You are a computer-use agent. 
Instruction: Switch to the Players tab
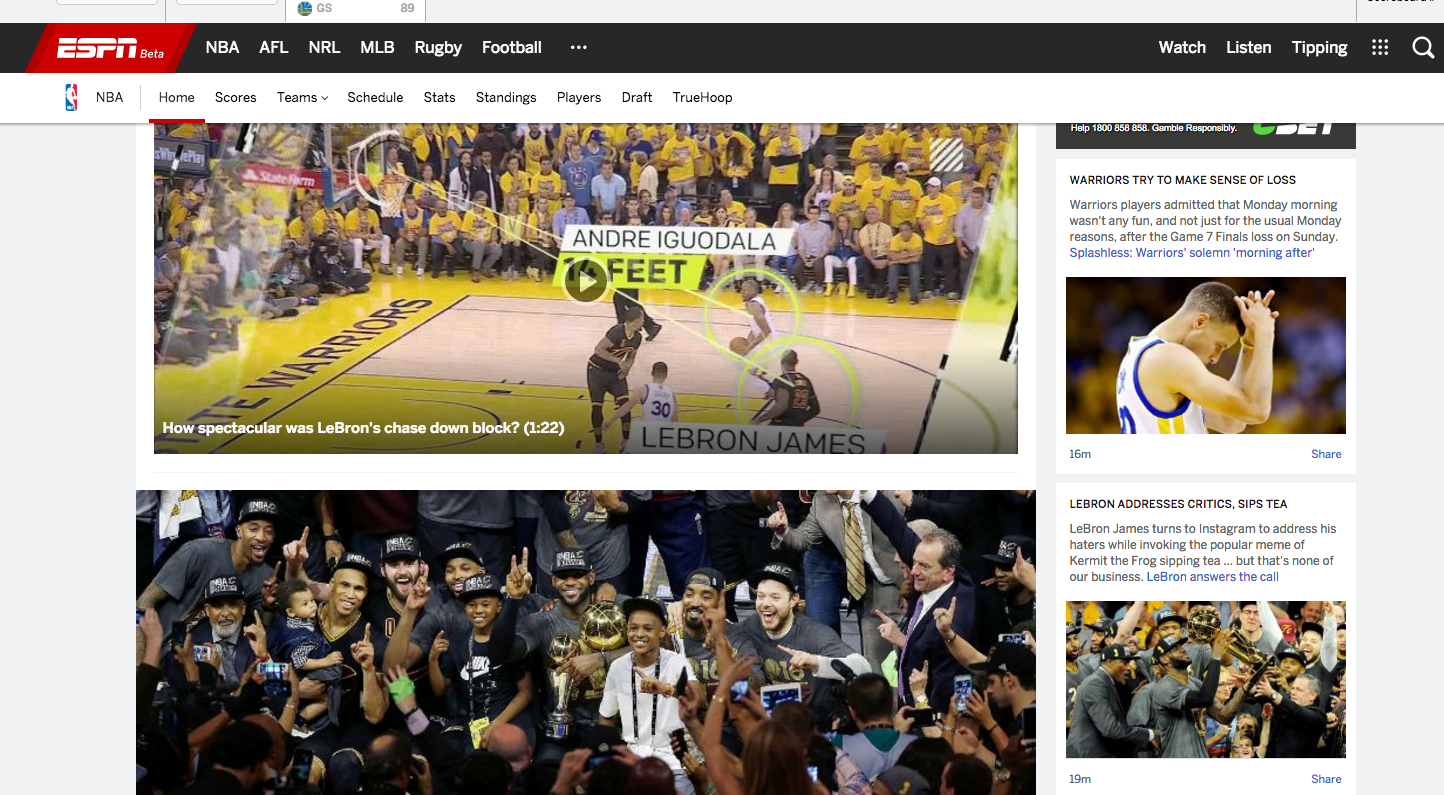pos(579,97)
